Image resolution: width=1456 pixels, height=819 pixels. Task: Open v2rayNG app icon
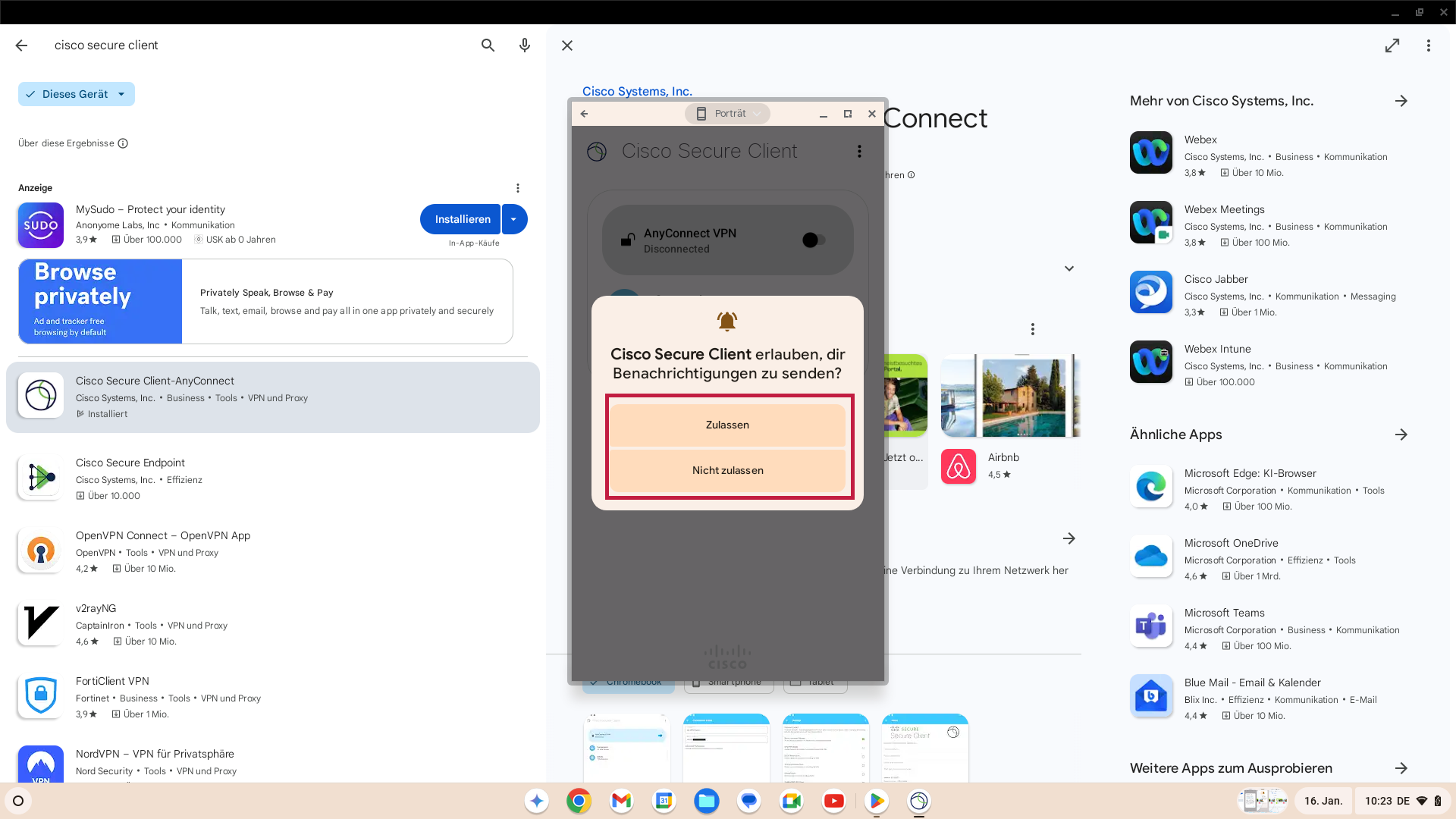[x=41, y=624]
